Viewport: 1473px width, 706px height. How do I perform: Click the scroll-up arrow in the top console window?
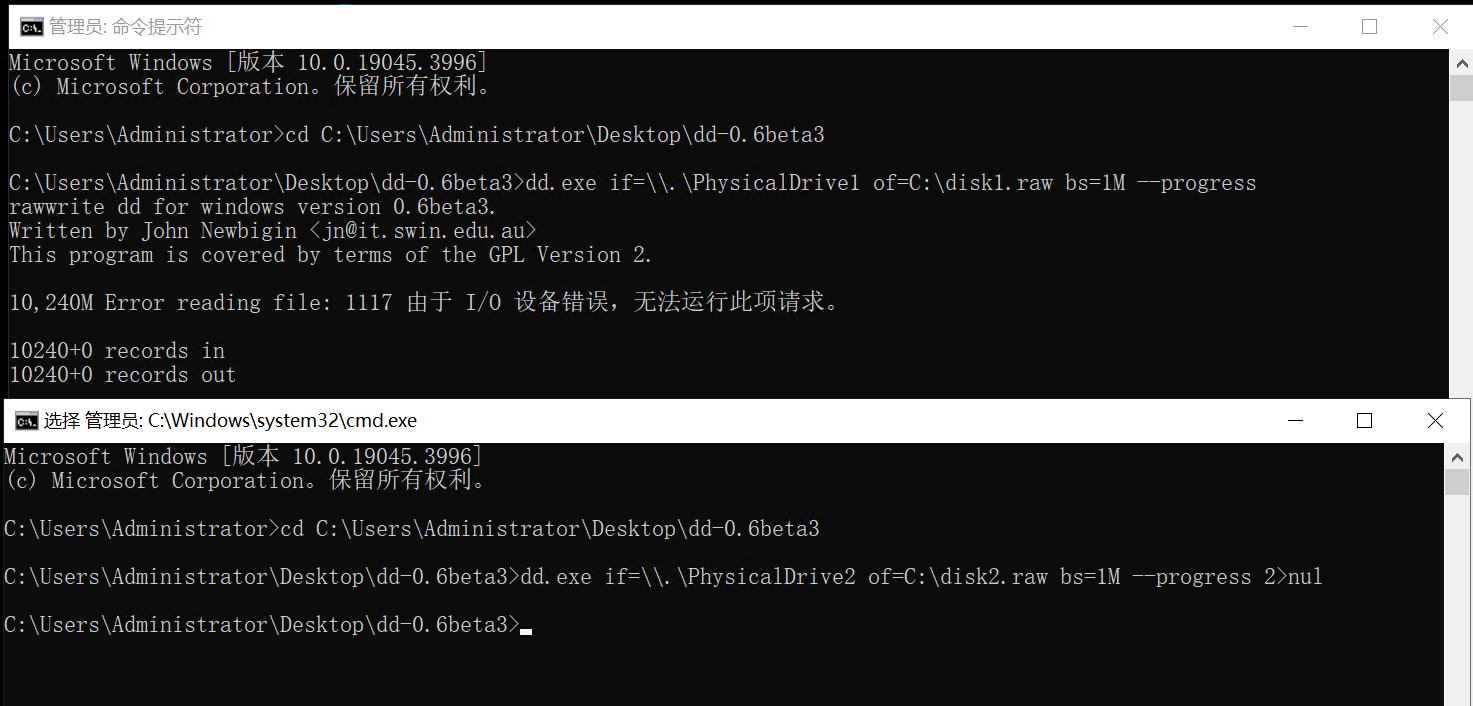[1461, 61]
